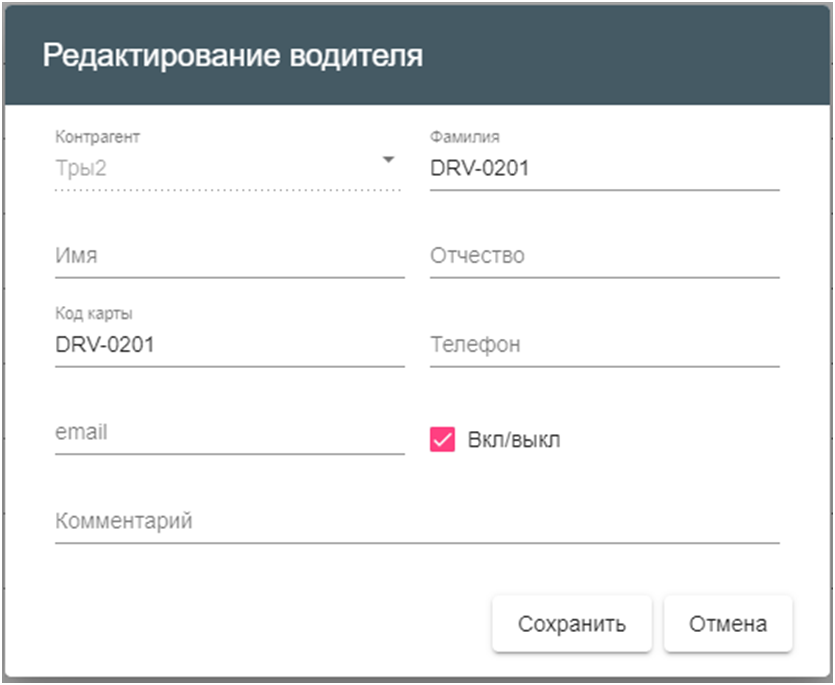Click into the email input field

(x=230, y=433)
